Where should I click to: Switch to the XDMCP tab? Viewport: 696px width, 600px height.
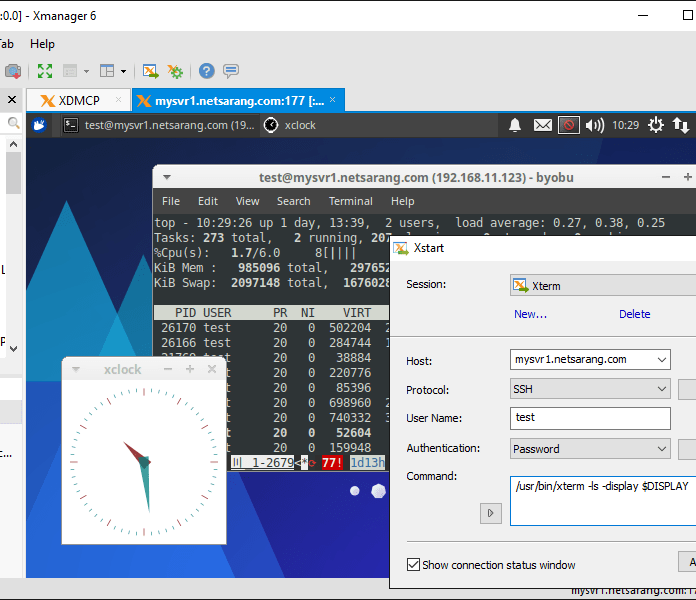tap(79, 101)
